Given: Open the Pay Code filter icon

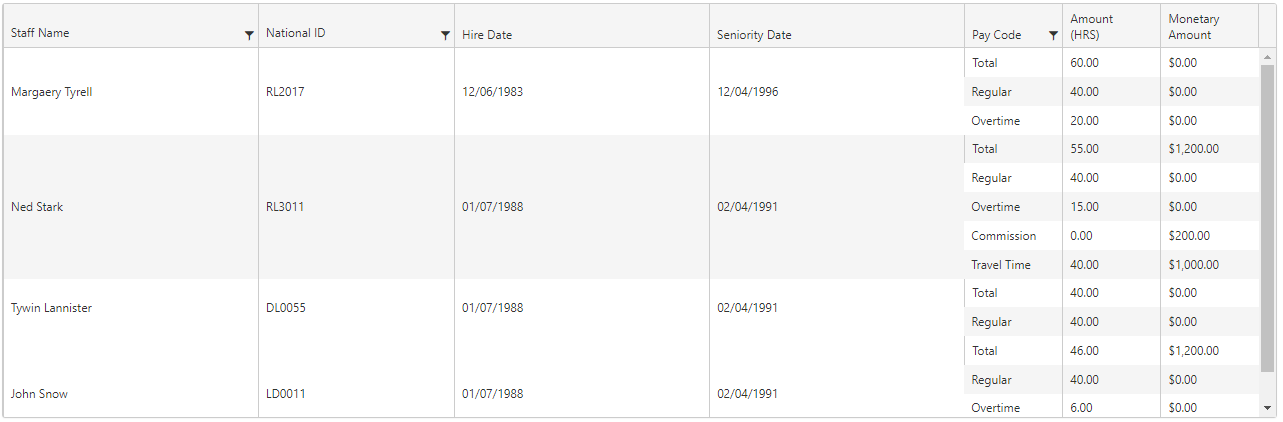Looking at the screenshot, I should click(1053, 35).
